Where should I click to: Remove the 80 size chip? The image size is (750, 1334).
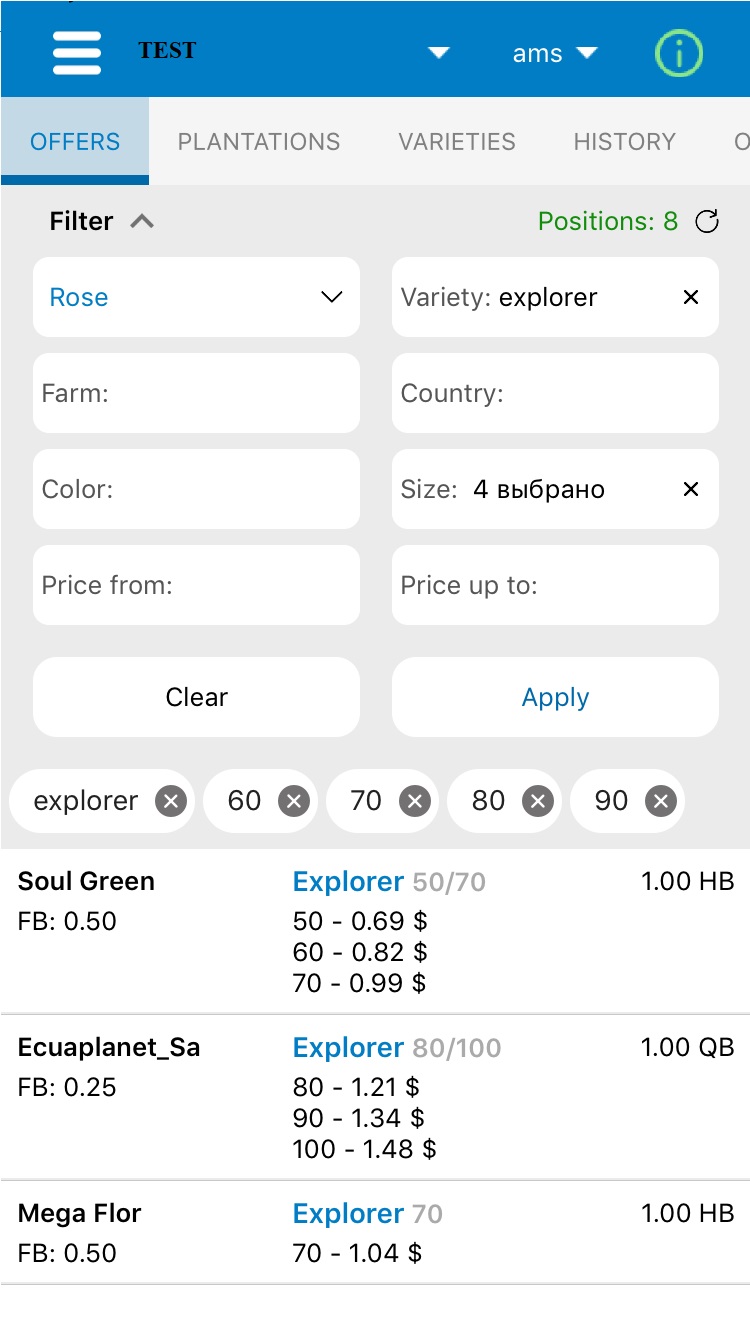538,801
